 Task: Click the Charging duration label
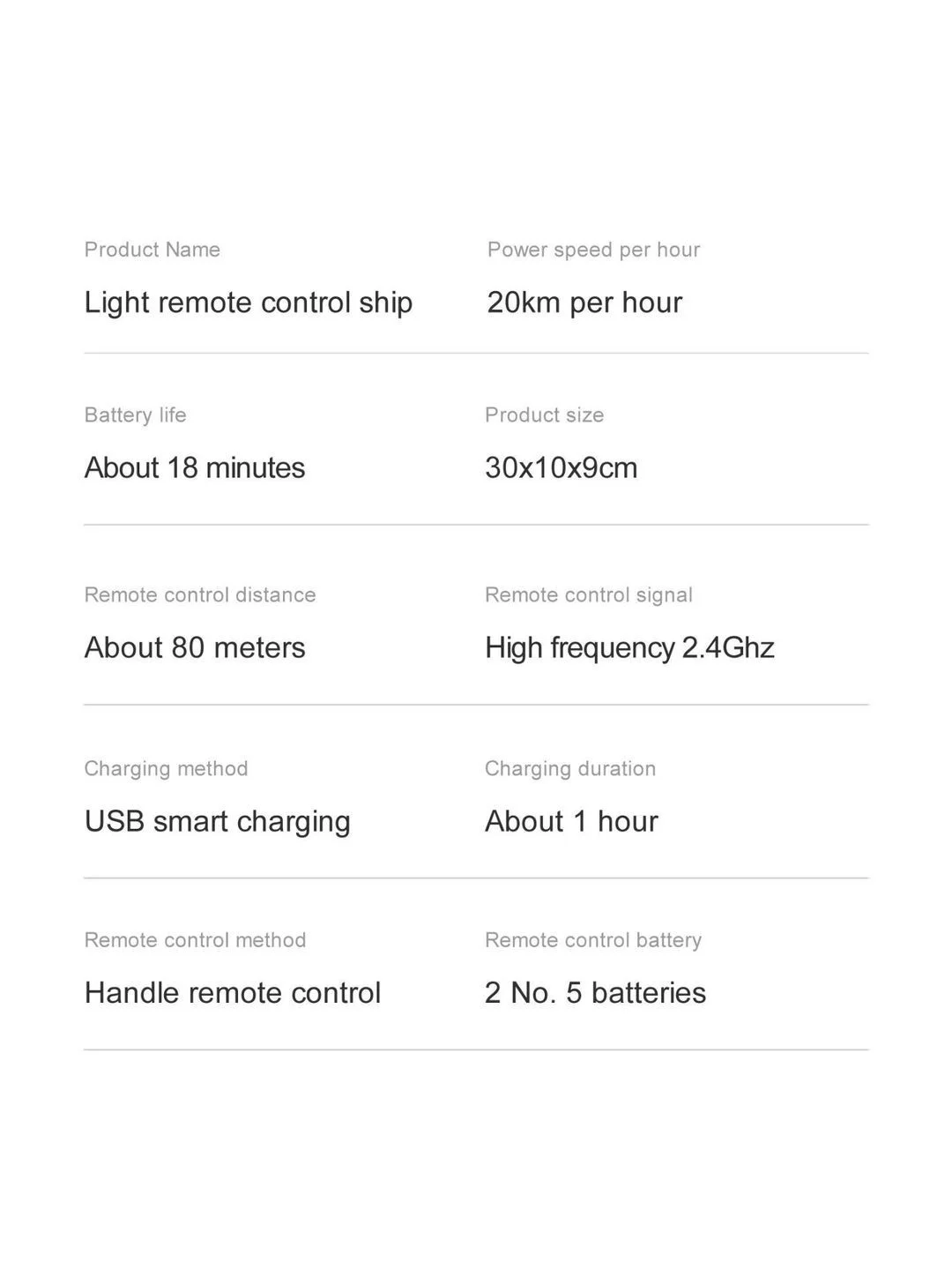(570, 769)
